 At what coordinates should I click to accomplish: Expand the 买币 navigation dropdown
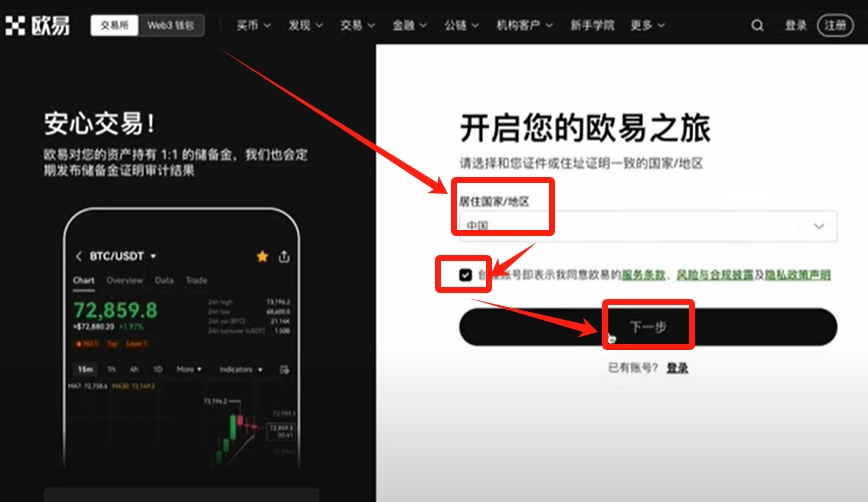pos(253,26)
